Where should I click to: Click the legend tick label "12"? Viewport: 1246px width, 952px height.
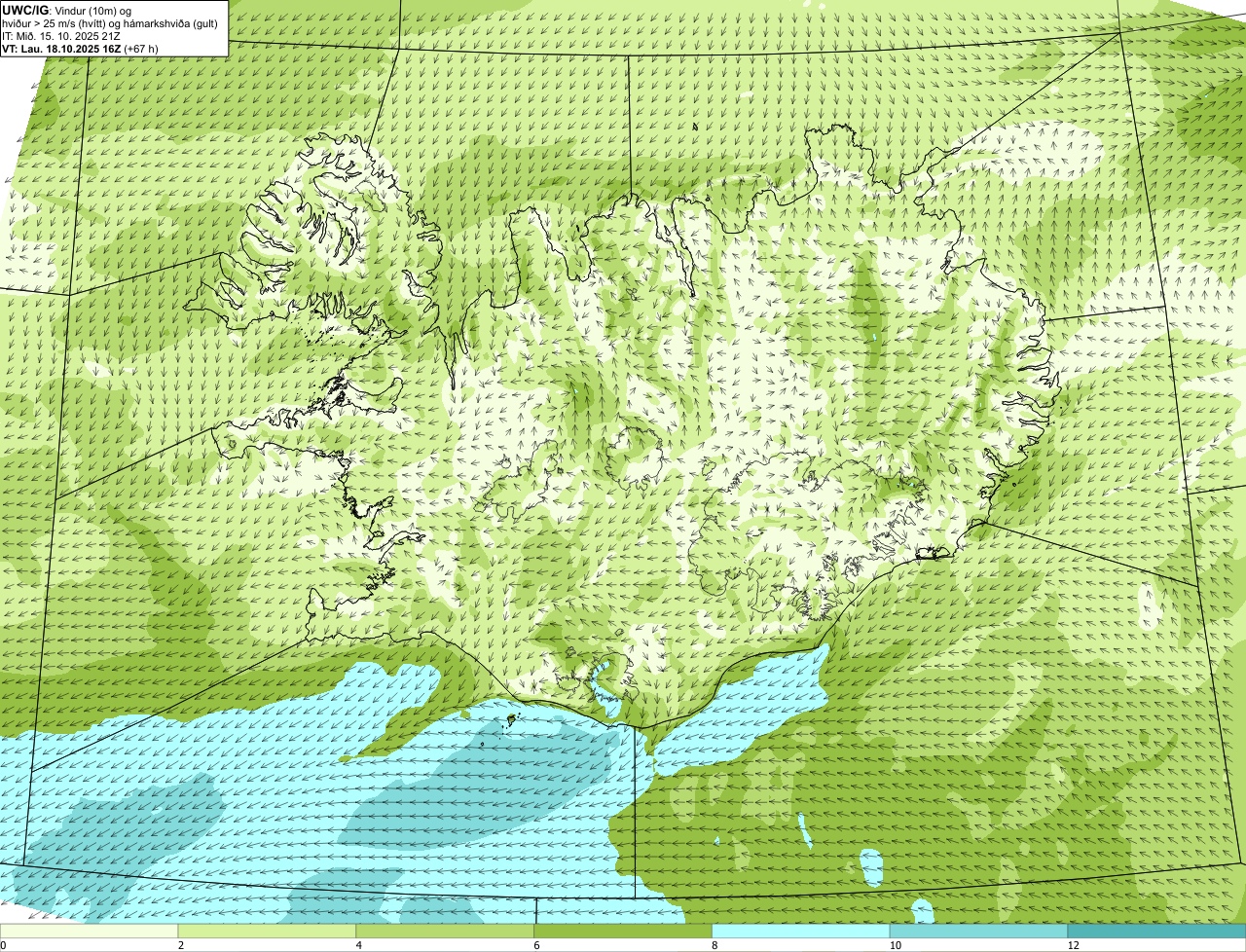coord(1073,945)
